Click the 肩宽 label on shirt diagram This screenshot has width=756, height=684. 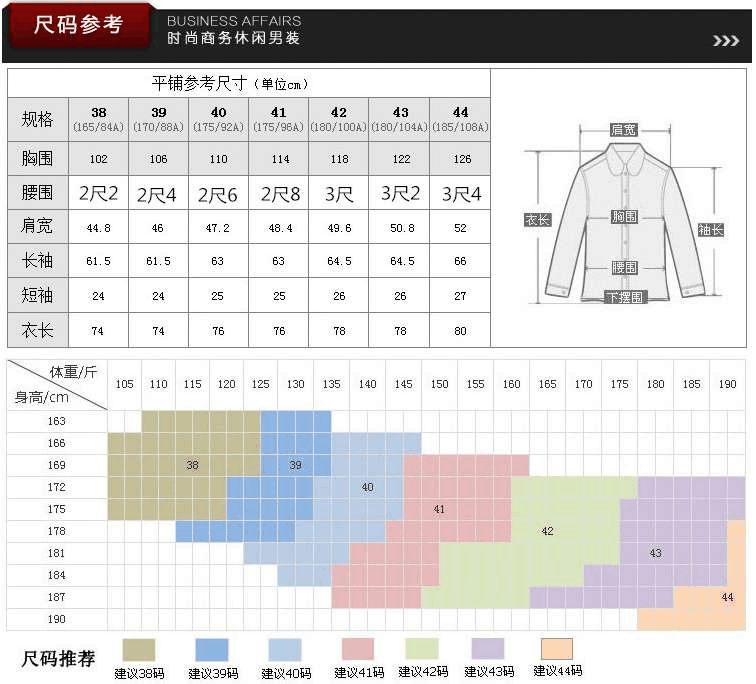click(x=625, y=130)
